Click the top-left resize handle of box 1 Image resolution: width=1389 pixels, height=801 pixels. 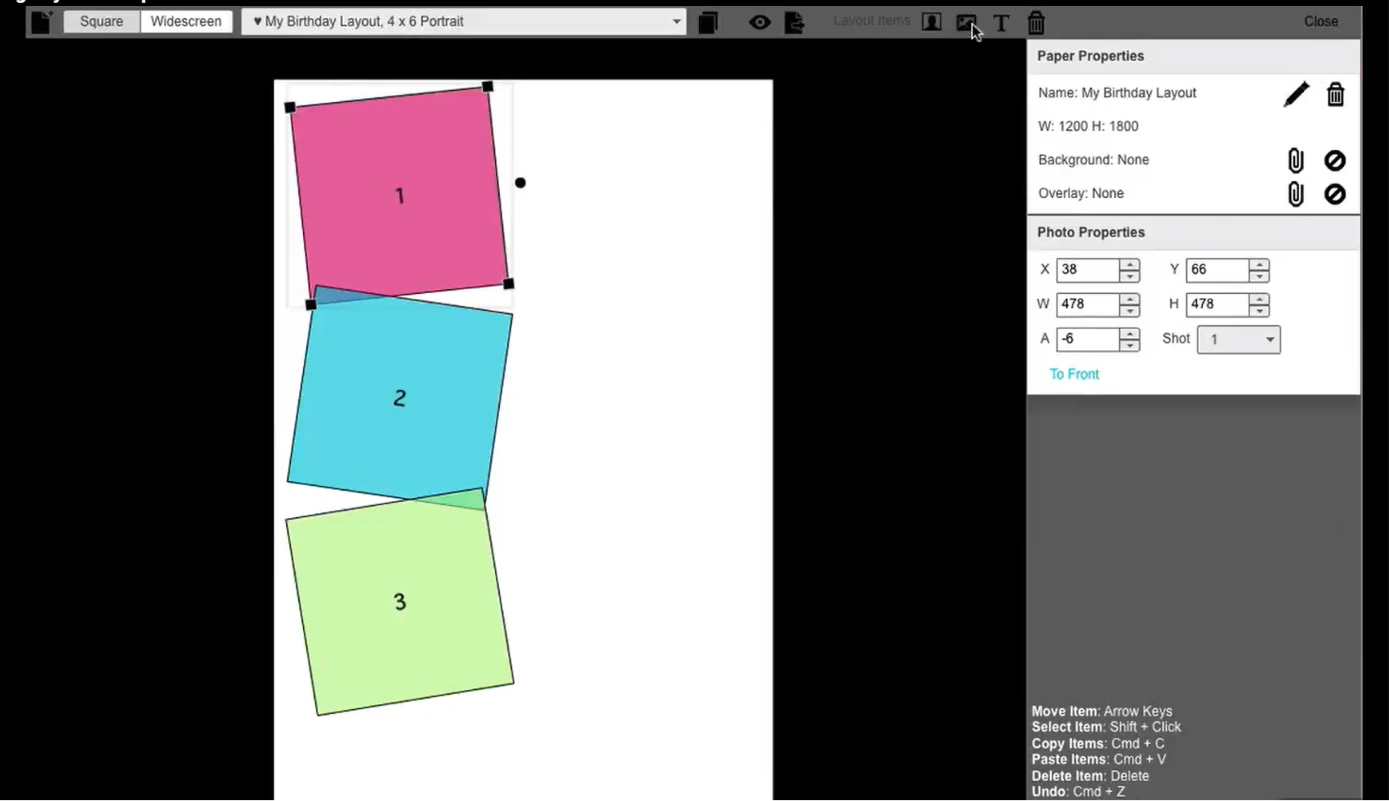(x=290, y=107)
